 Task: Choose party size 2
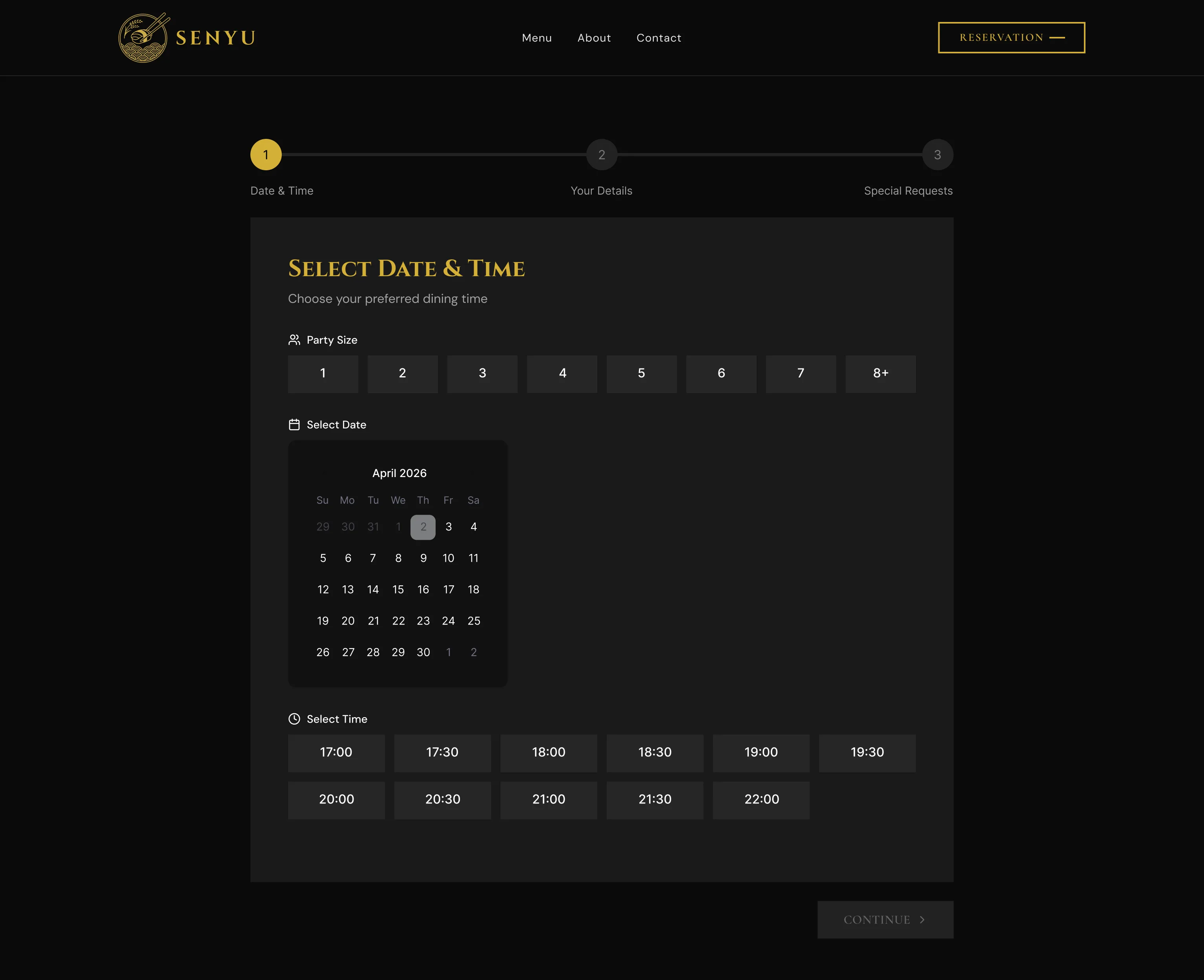tap(403, 374)
